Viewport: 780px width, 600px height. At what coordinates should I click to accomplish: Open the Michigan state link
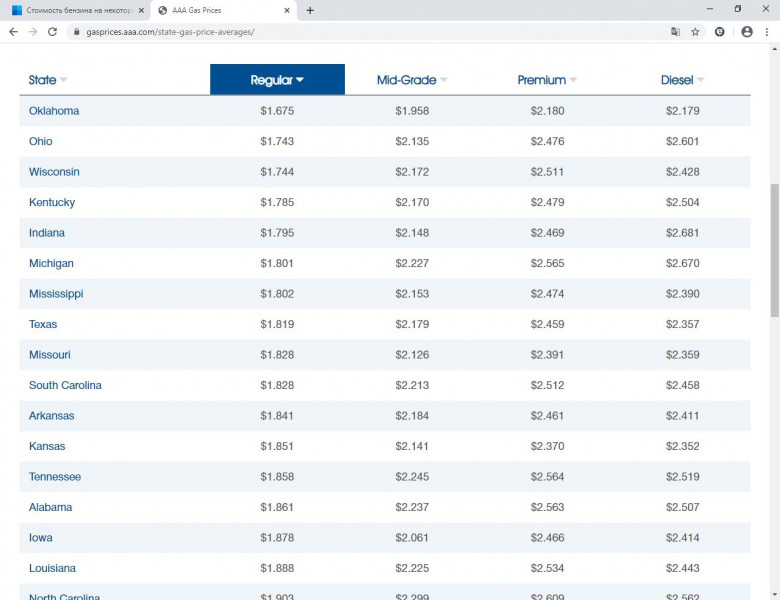(x=51, y=263)
